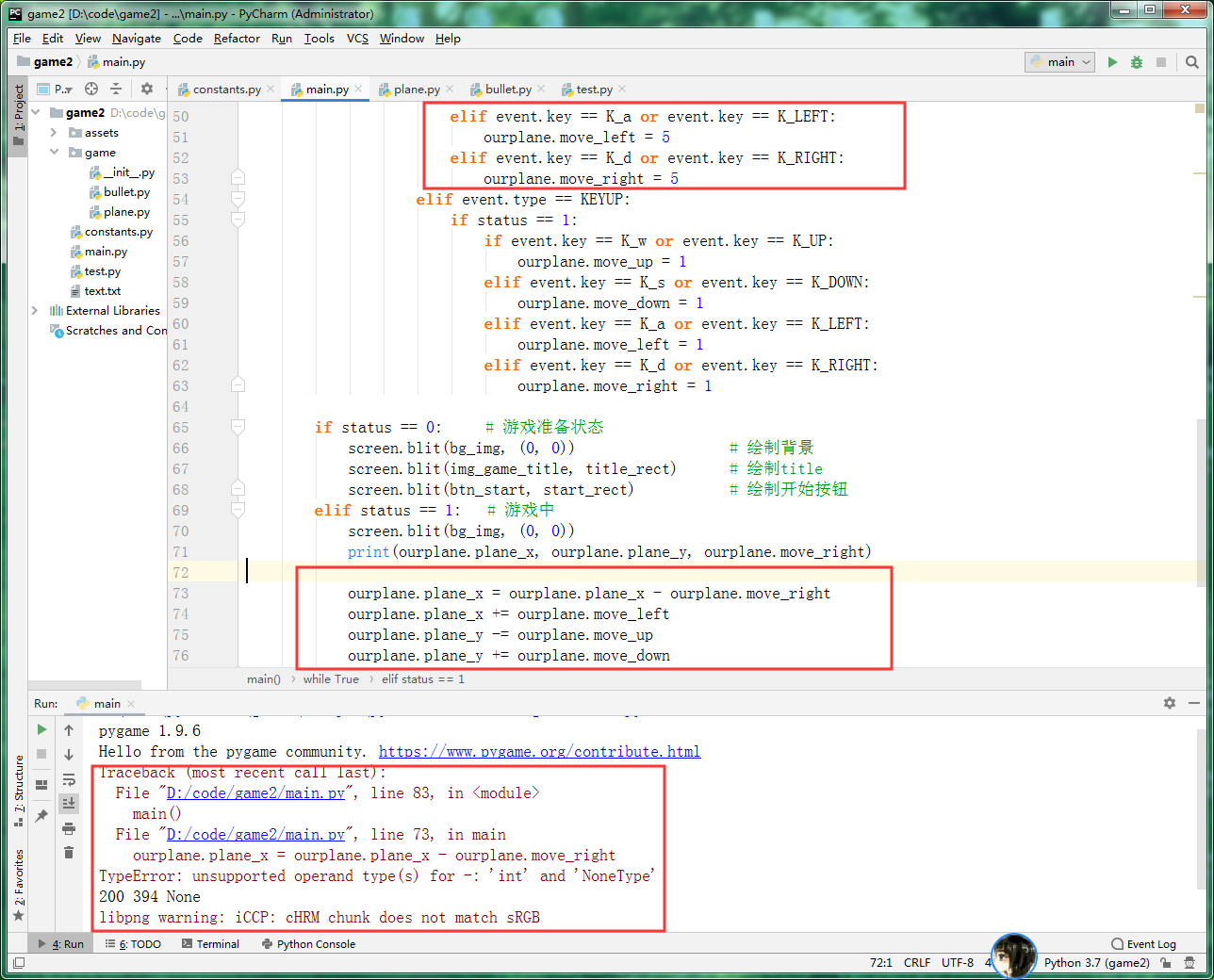Toggle the Python Console tool window
Image resolution: width=1214 pixels, height=980 pixels.
[308, 944]
